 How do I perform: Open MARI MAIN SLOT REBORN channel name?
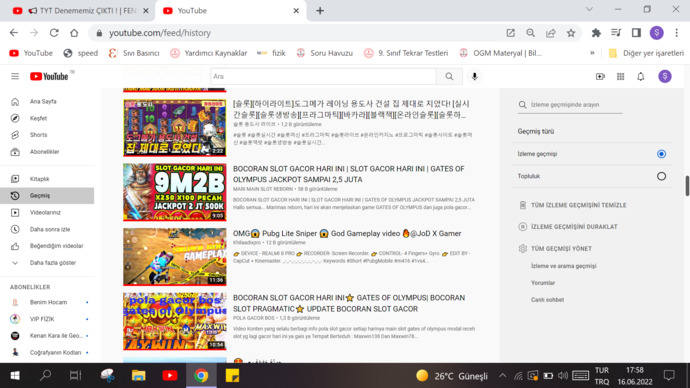pyautogui.click(x=263, y=189)
